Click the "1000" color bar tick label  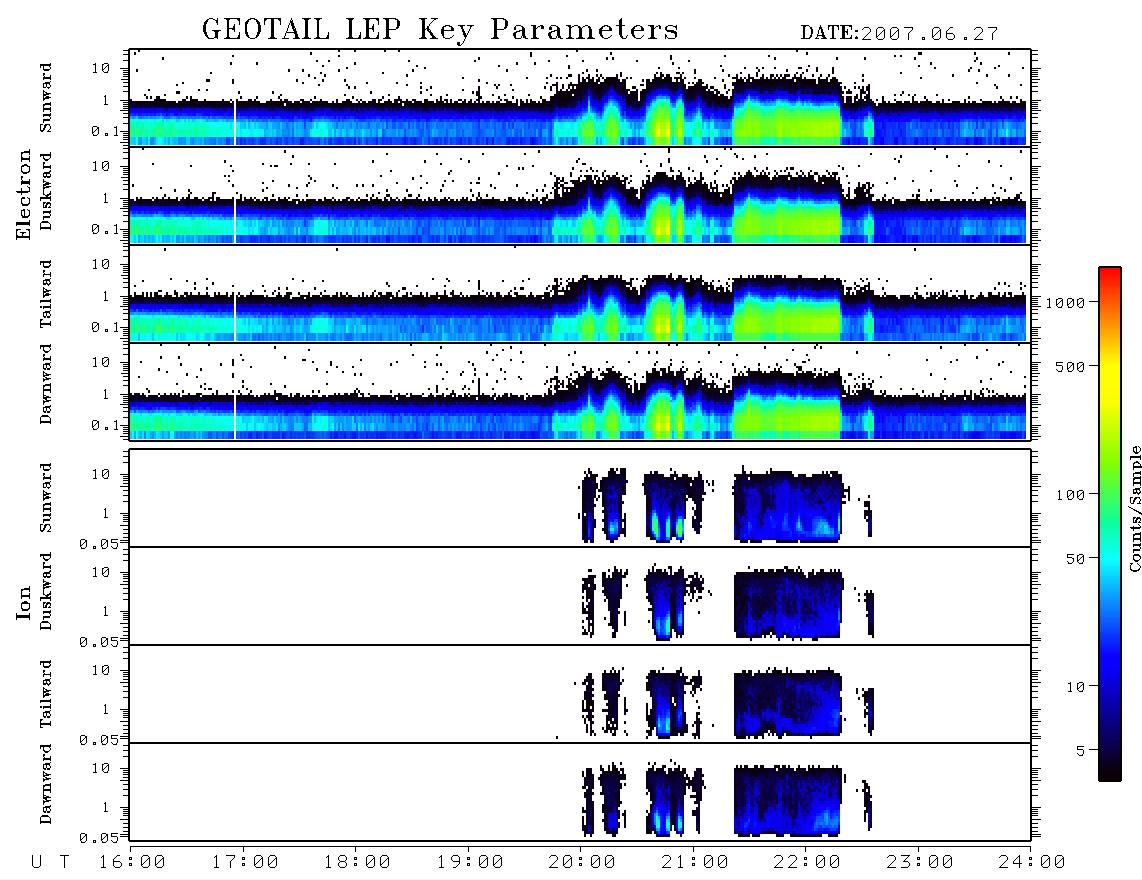point(1066,303)
